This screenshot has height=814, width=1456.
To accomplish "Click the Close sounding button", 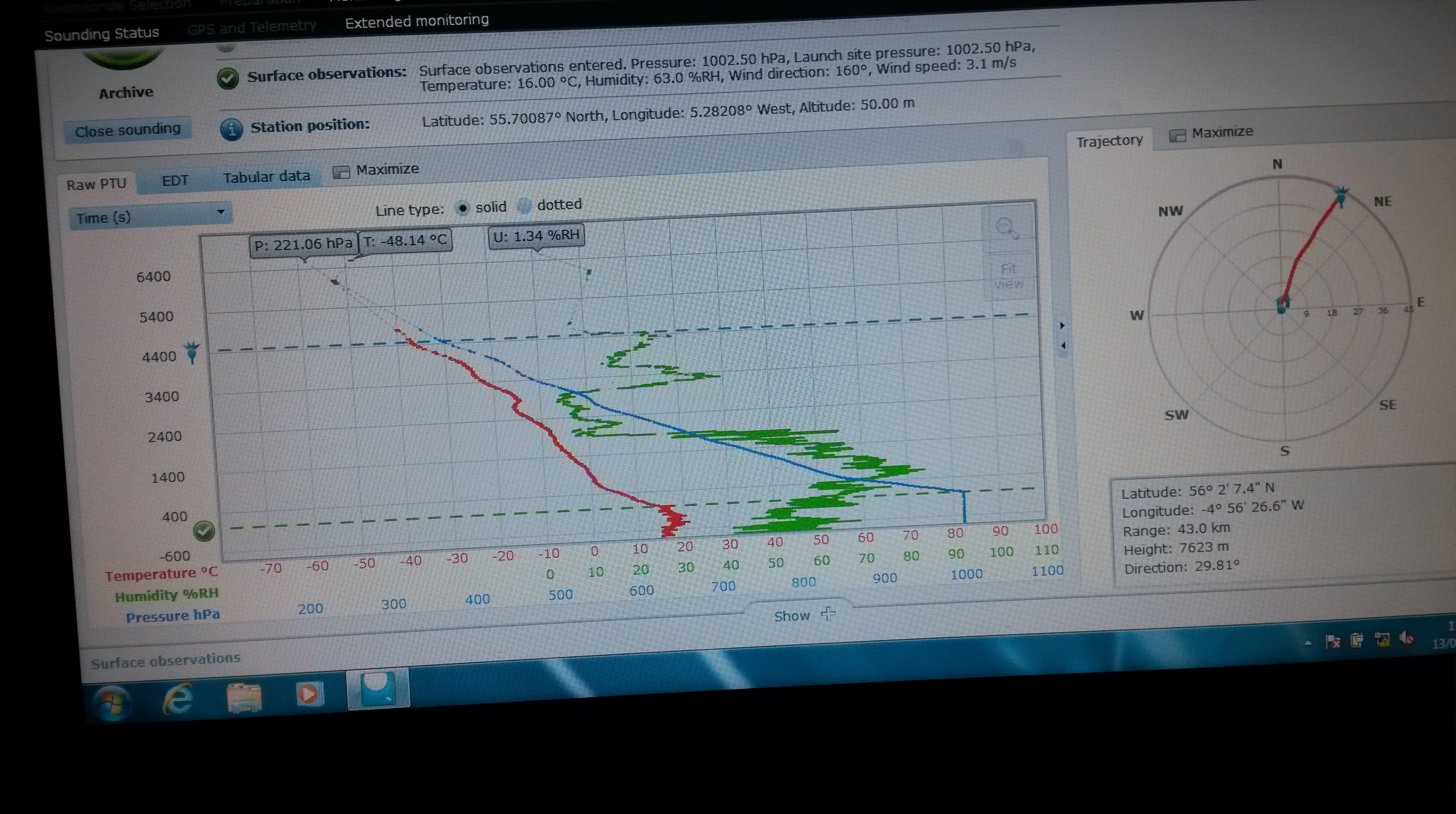I will (128, 130).
